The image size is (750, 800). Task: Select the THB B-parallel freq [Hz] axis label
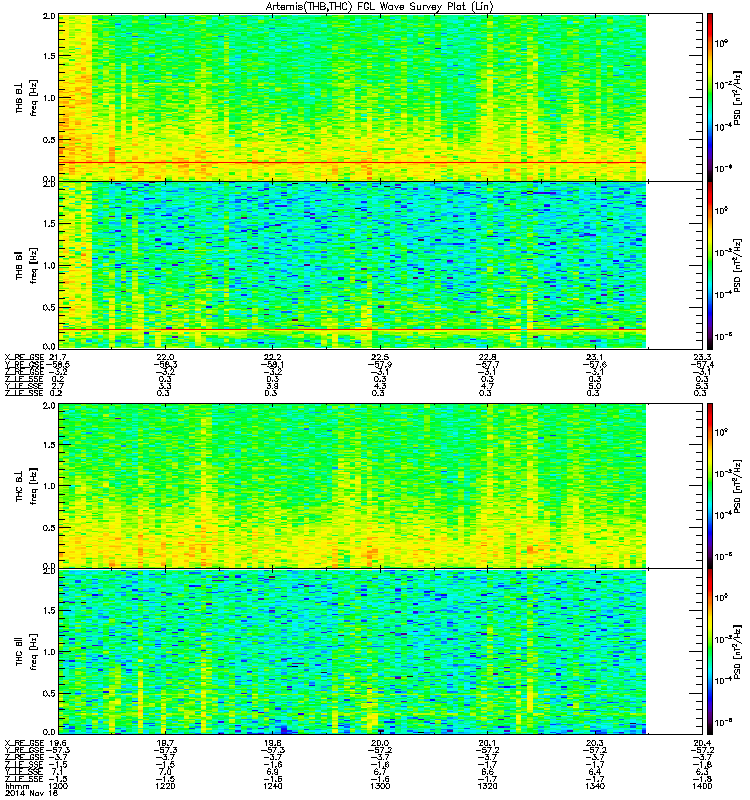[26, 265]
